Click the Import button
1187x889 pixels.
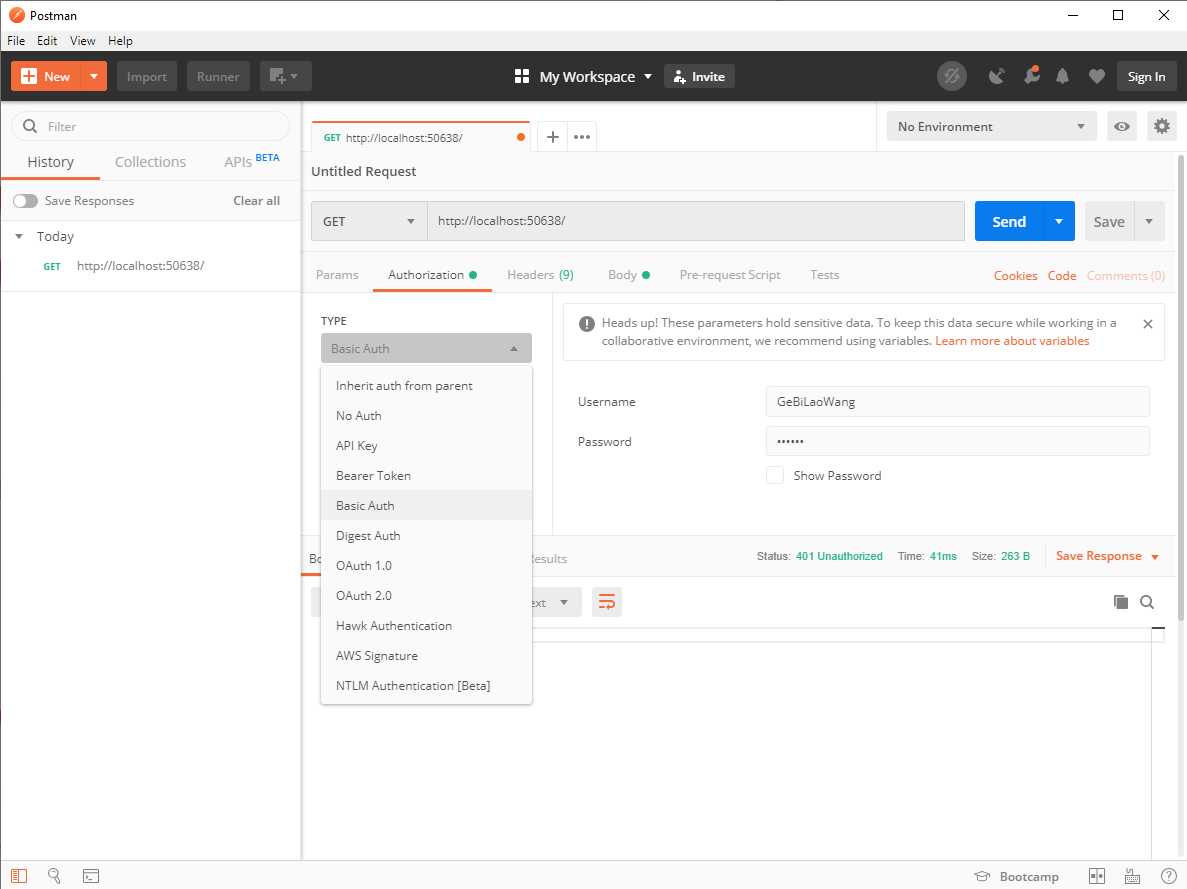click(147, 76)
